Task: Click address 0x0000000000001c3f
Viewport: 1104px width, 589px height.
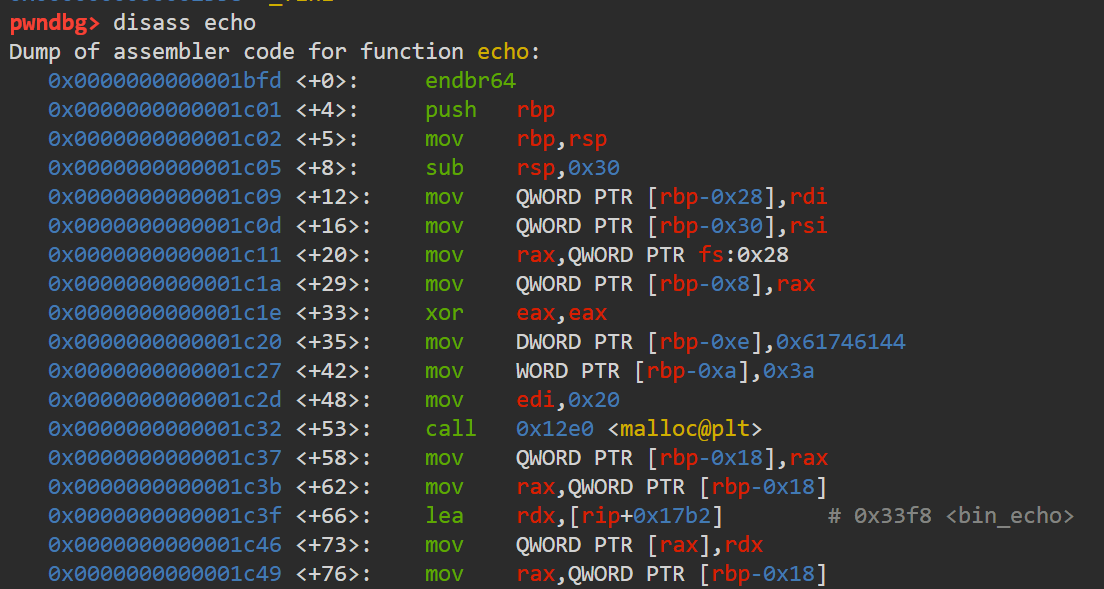Action: (x=165, y=516)
